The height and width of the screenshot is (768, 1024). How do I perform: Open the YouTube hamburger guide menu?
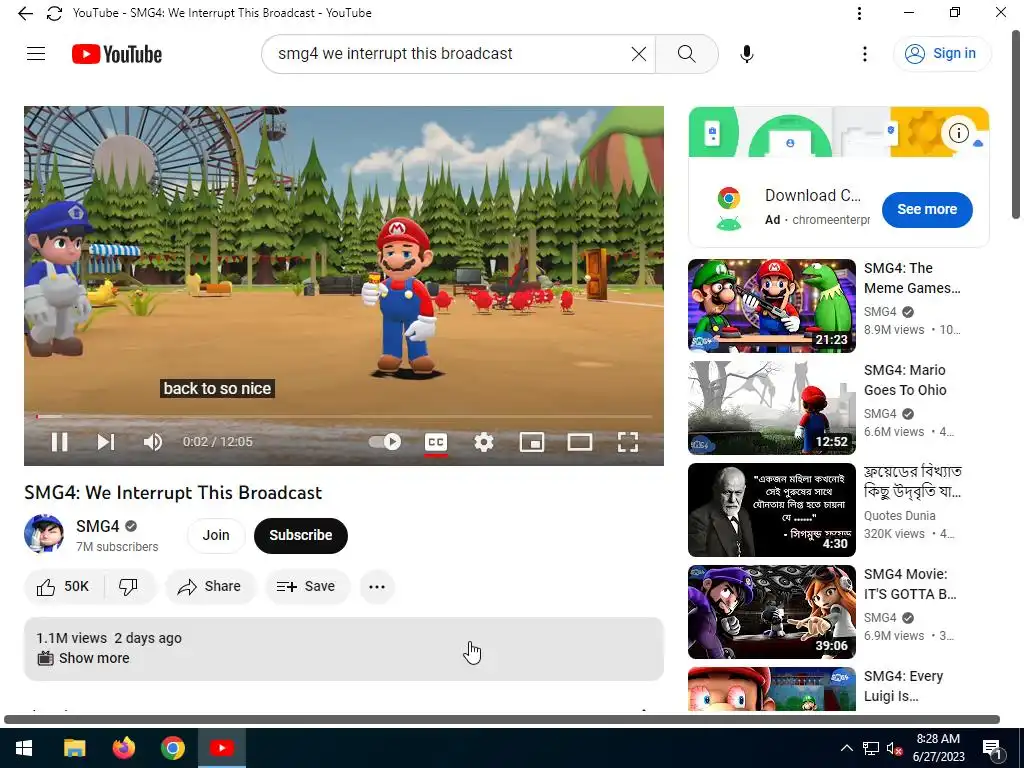36,54
